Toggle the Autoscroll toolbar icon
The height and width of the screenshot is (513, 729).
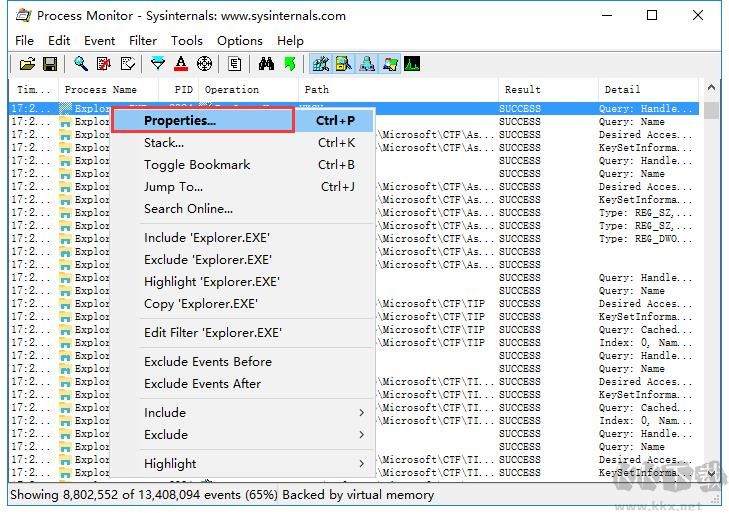104,64
